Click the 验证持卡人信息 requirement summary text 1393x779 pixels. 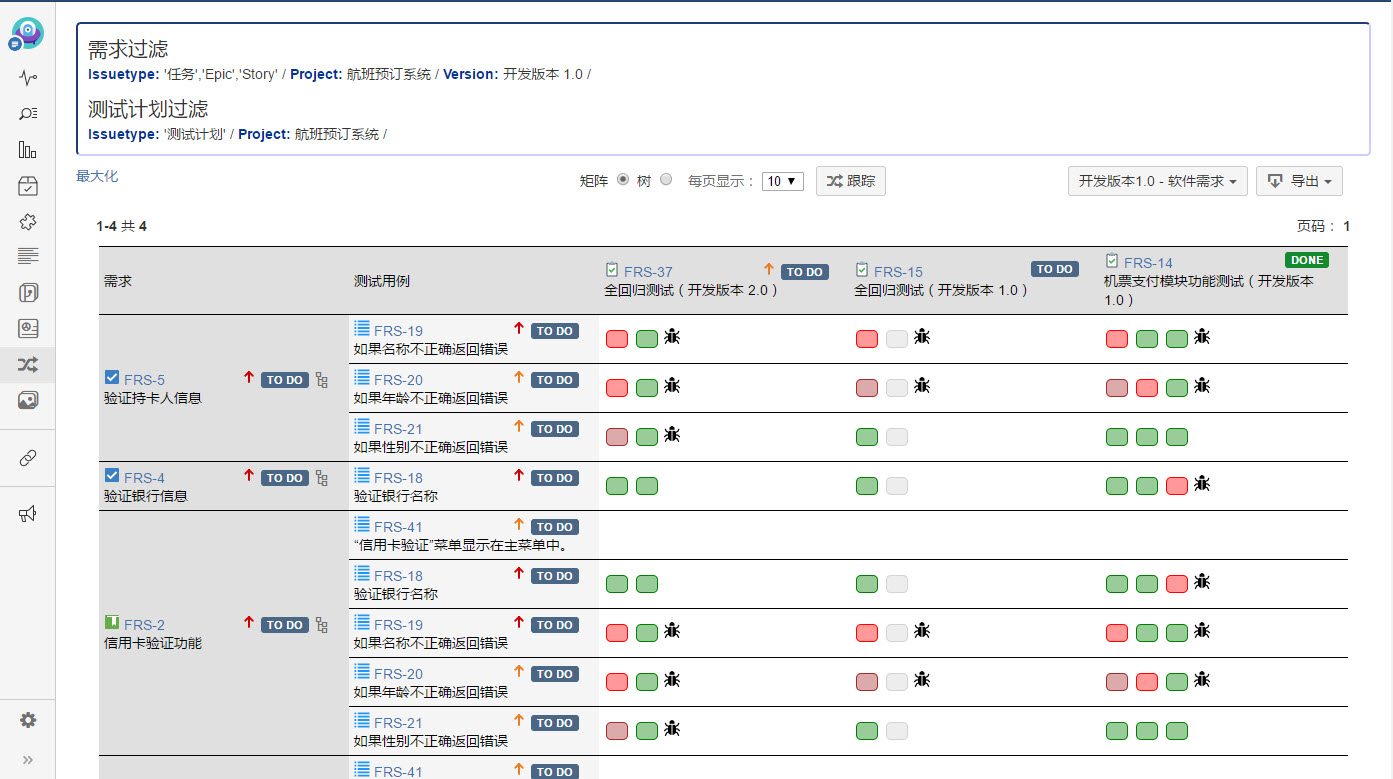pos(152,398)
